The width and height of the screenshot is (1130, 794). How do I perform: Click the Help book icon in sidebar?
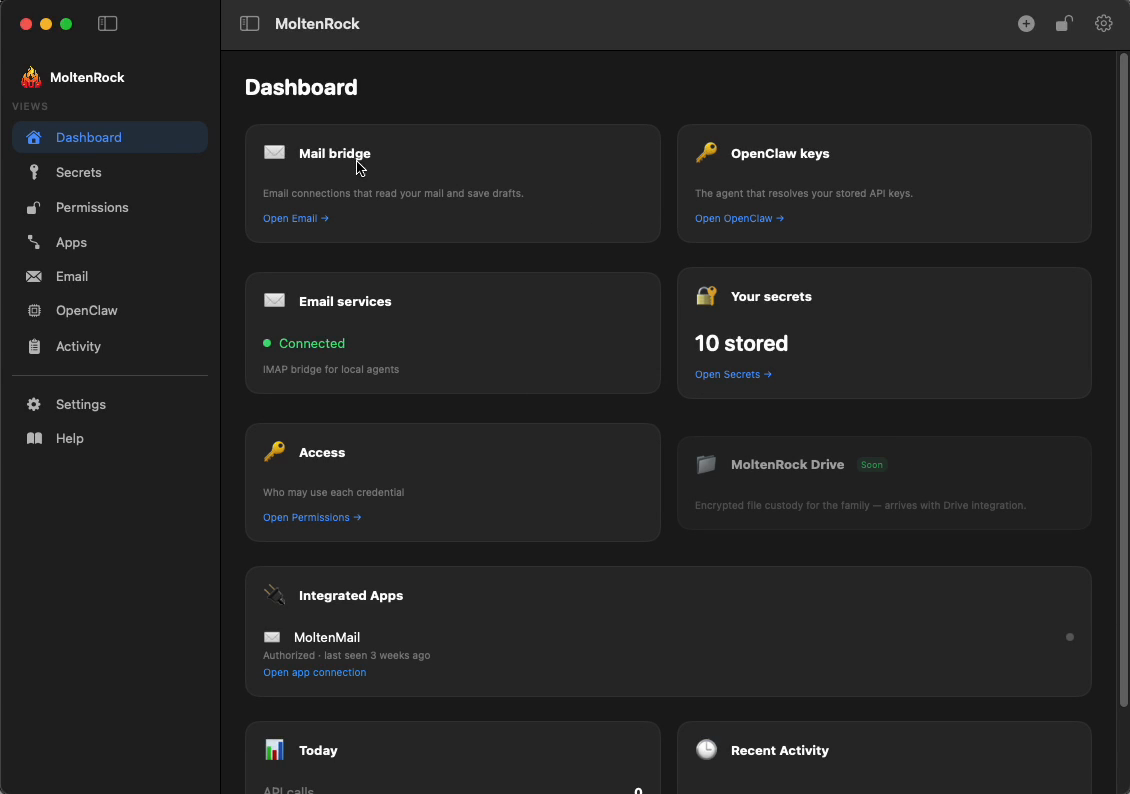click(34, 438)
